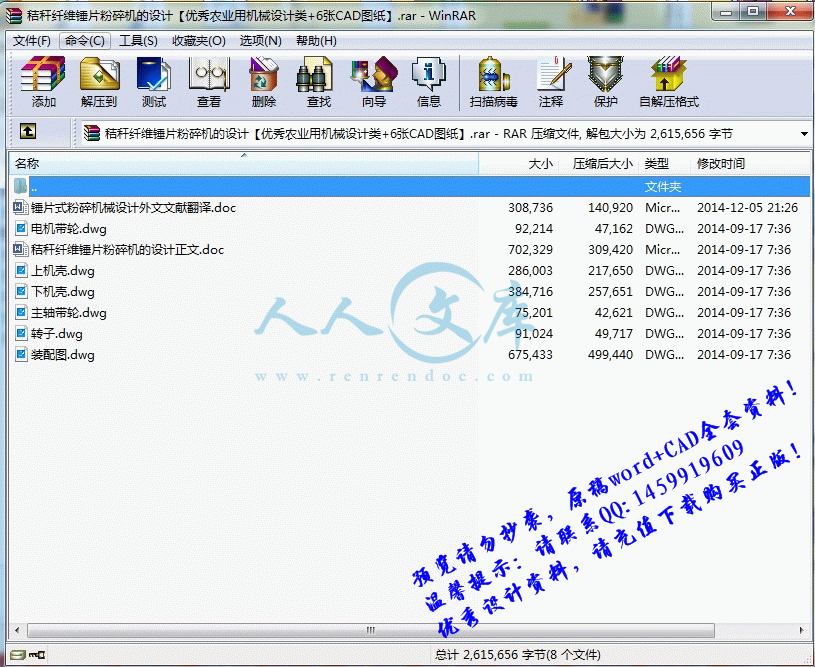Click the key password icon in status bar

[x=37, y=655]
